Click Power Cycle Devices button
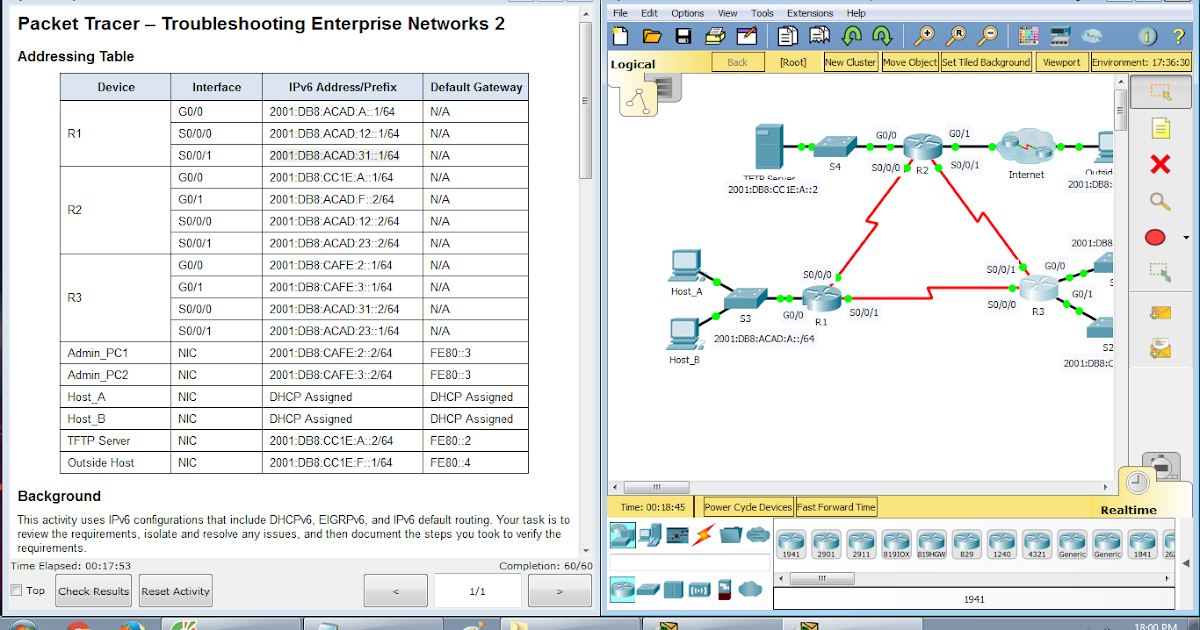The height and width of the screenshot is (630, 1200). click(748, 507)
